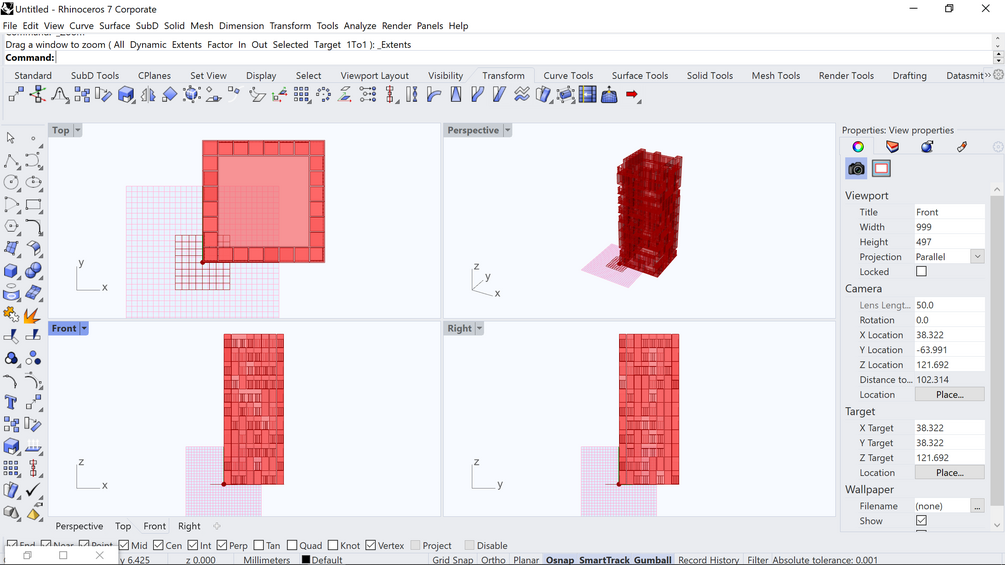Choose the Rectangle tool in sidebar
Image resolution: width=1005 pixels, height=565 pixels.
[33, 204]
